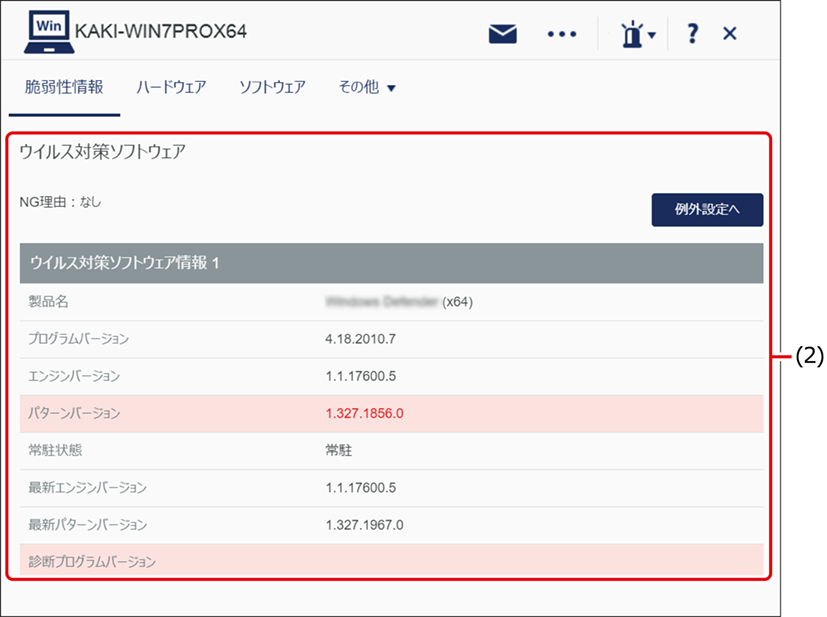Select the 診断プログラムバージョン label
The image size is (827, 617).
pos(92,562)
